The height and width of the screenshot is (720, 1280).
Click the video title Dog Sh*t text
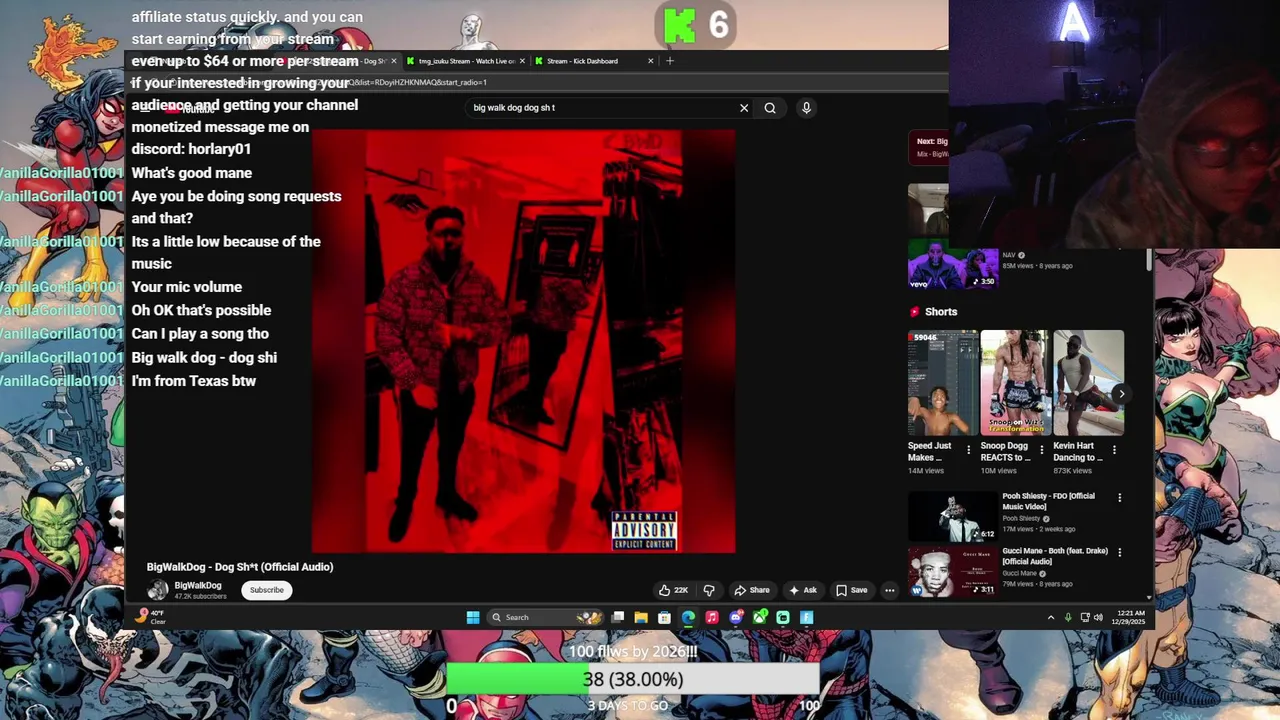click(x=240, y=567)
